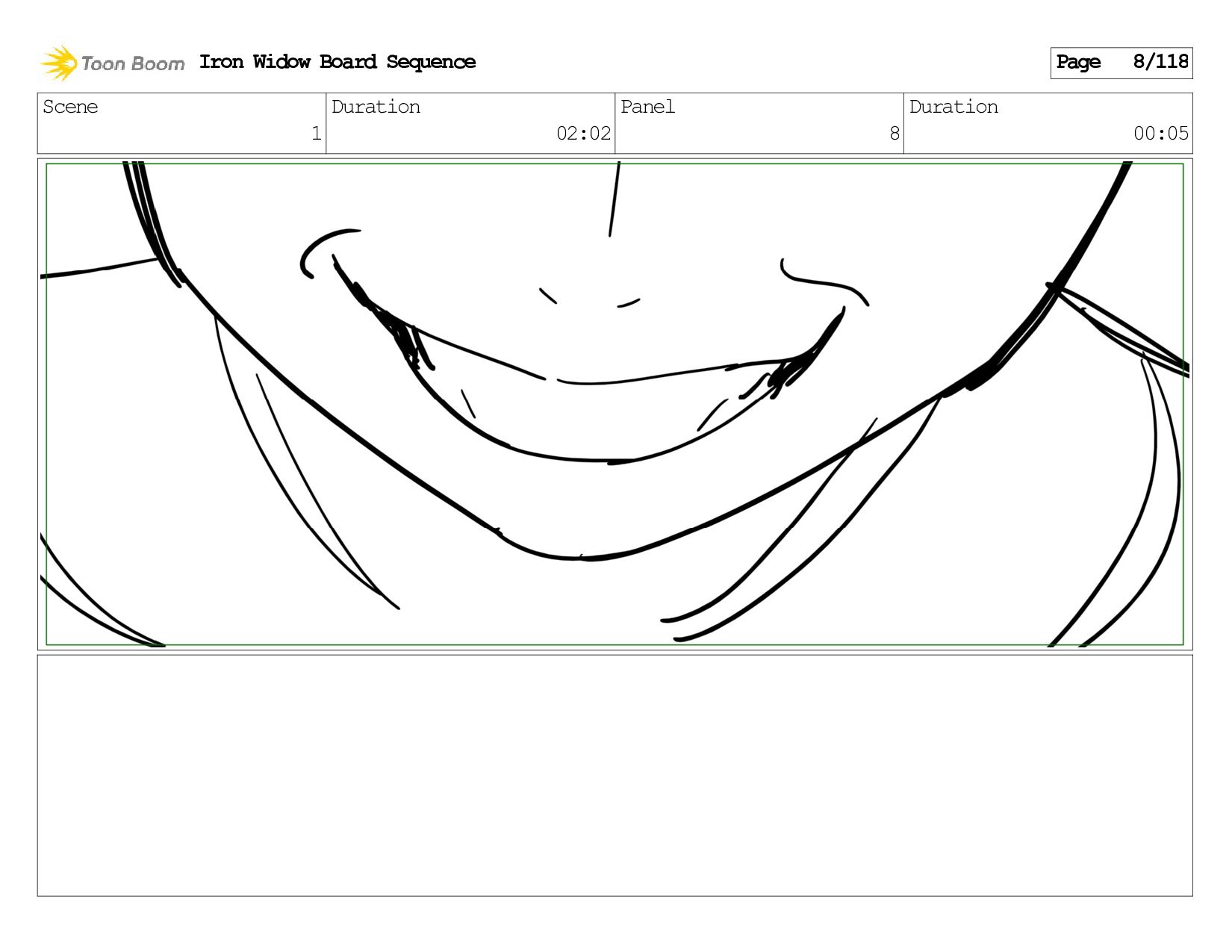Click the scene duration value 02:02
1232x952 pixels.
[584, 134]
